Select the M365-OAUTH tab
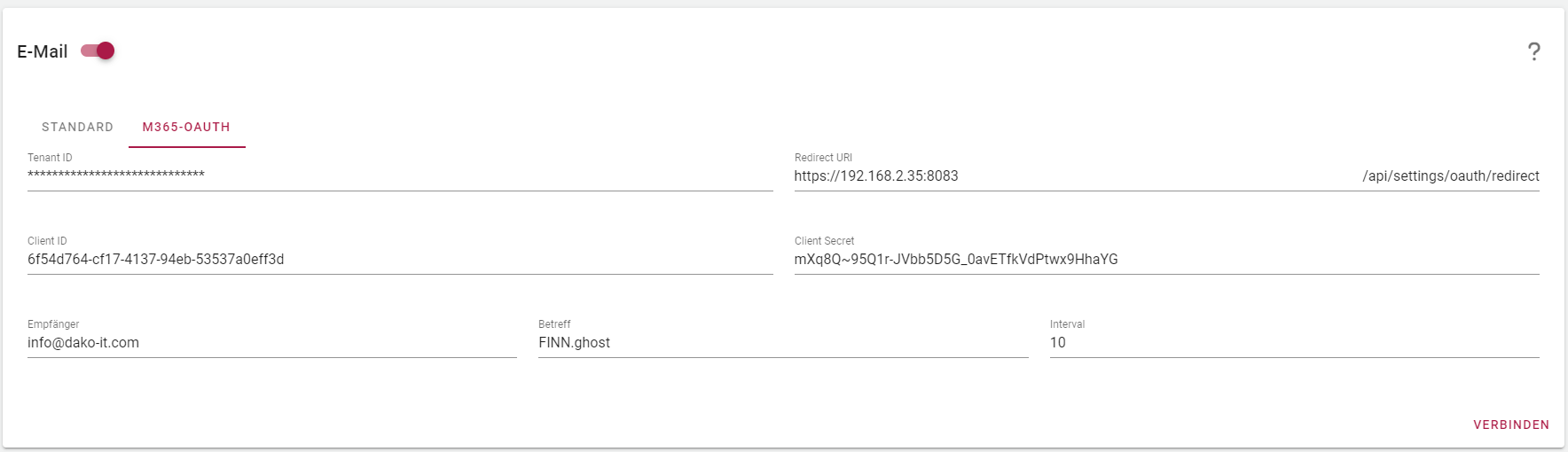The width and height of the screenshot is (1568, 452). [186, 127]
